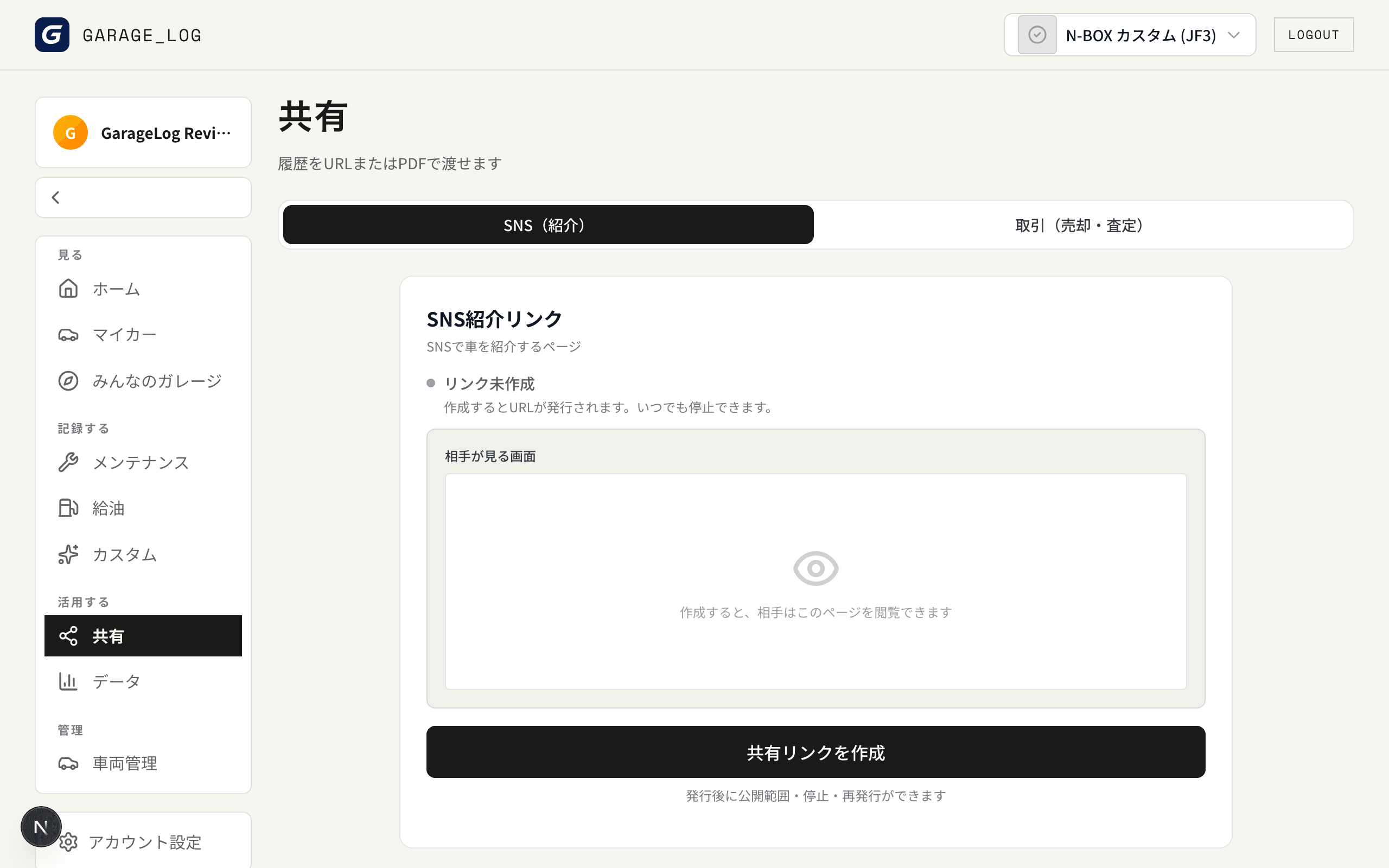The image size is (1389, 868).
Task: Click the 記録する section label
Action: pyautogui.click(x=84, y=428)
